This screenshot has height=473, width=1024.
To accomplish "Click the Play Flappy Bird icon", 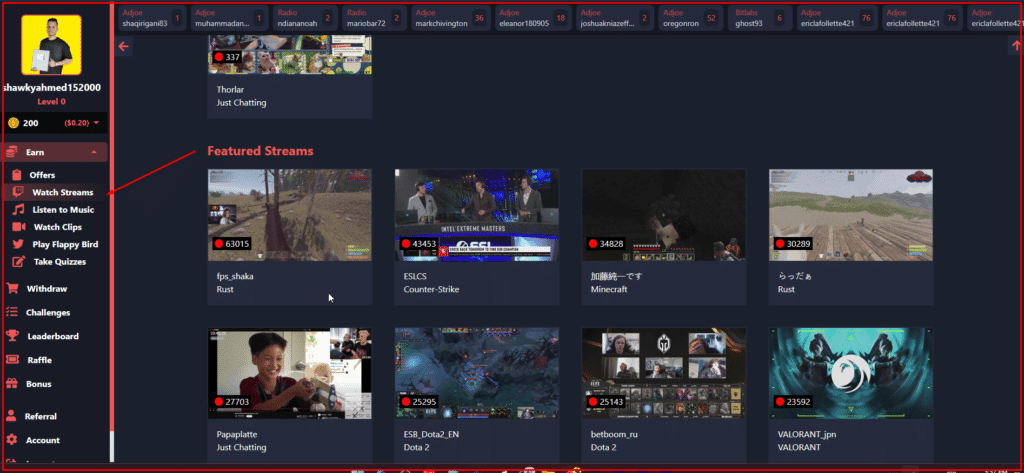I will [x=18, y=244].
